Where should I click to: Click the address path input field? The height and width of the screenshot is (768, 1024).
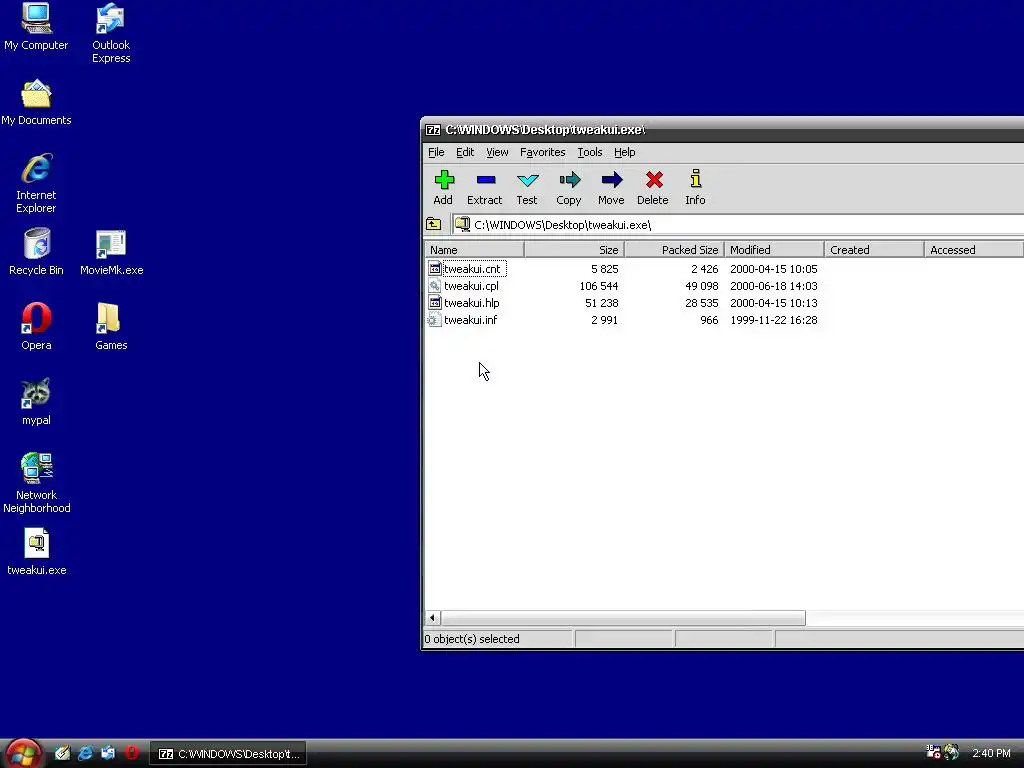[738, 225]
